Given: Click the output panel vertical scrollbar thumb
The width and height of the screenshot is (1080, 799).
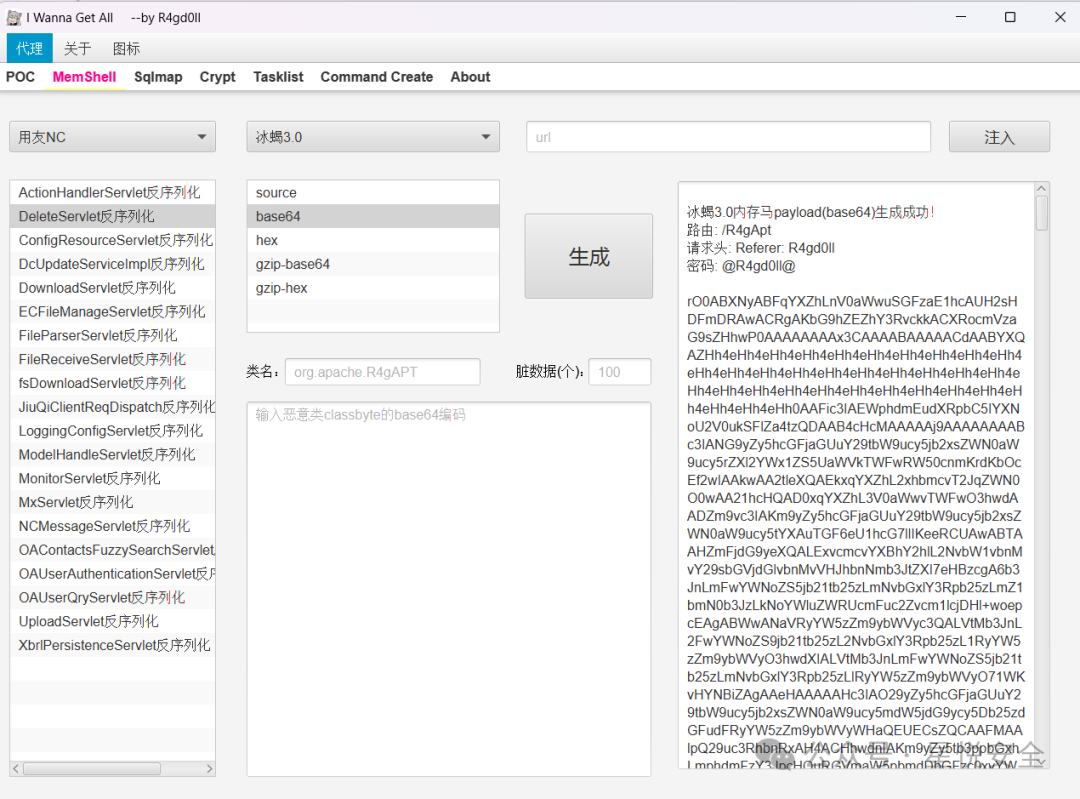Looking at the screenshot, I should pos(1041,213).
